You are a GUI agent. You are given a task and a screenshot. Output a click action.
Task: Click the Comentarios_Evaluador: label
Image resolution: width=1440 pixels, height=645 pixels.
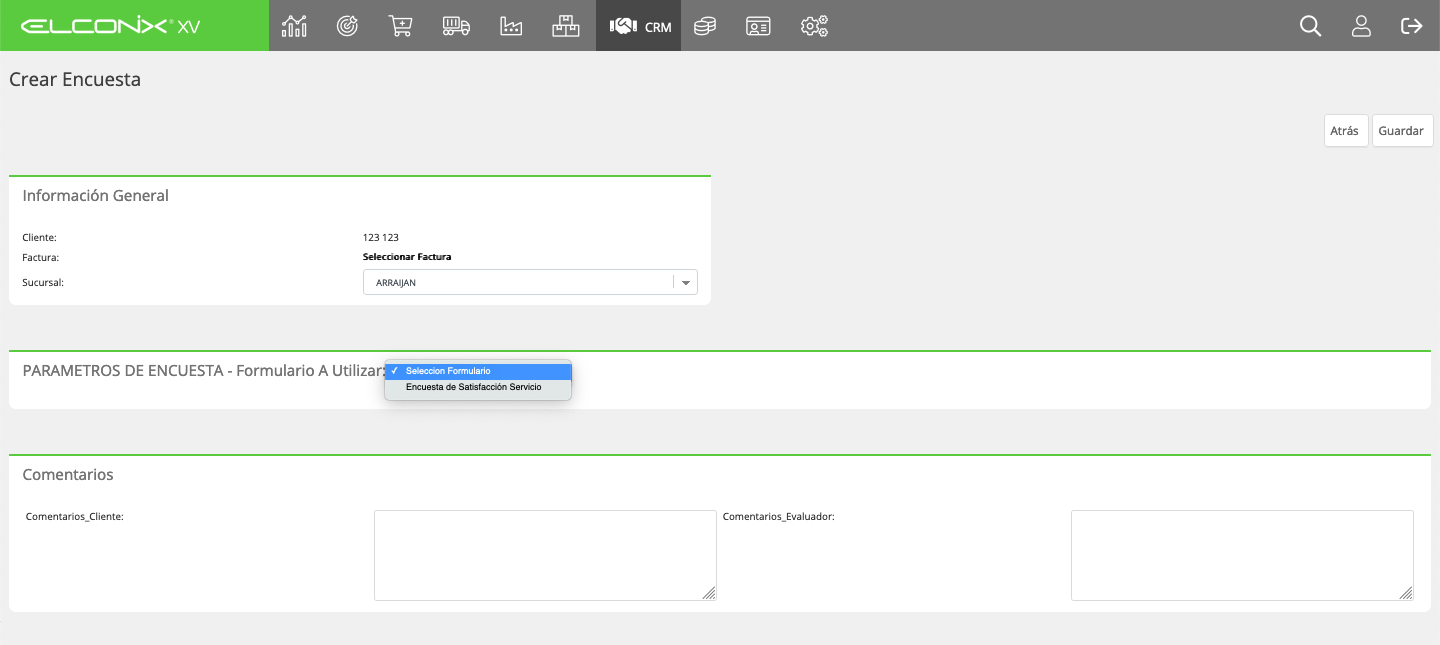point(778,517)
